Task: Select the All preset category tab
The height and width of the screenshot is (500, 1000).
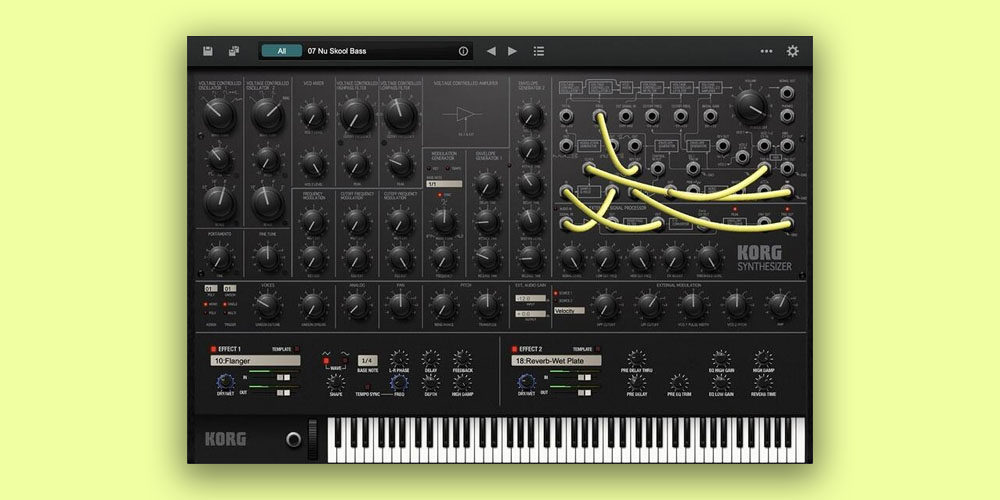Action: tap(282, 51)
